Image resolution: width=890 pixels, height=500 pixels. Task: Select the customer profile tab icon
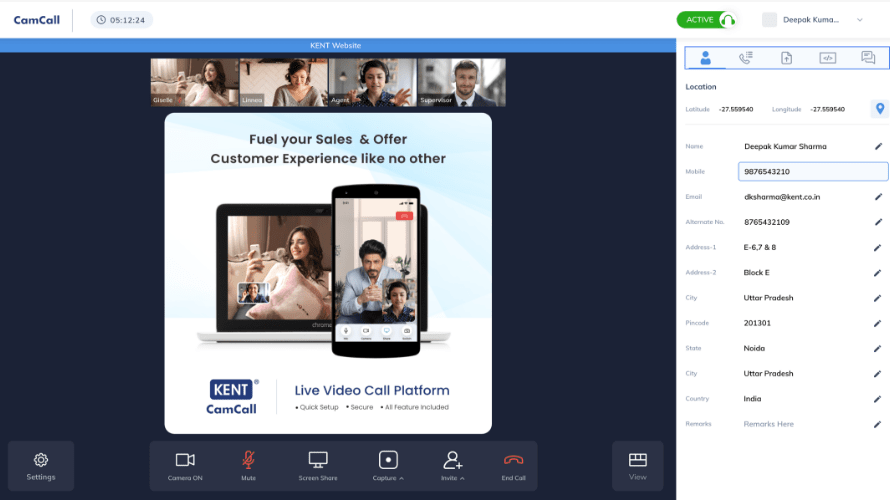(705, 58)
